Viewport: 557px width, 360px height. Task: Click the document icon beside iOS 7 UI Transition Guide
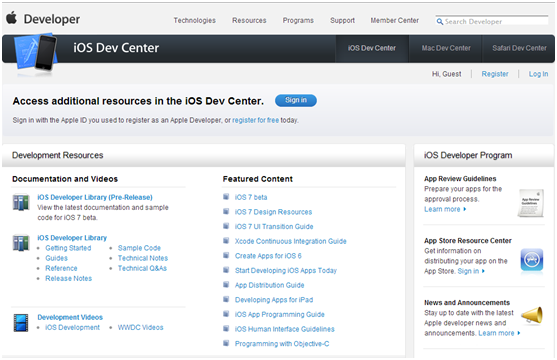[226, 226]
